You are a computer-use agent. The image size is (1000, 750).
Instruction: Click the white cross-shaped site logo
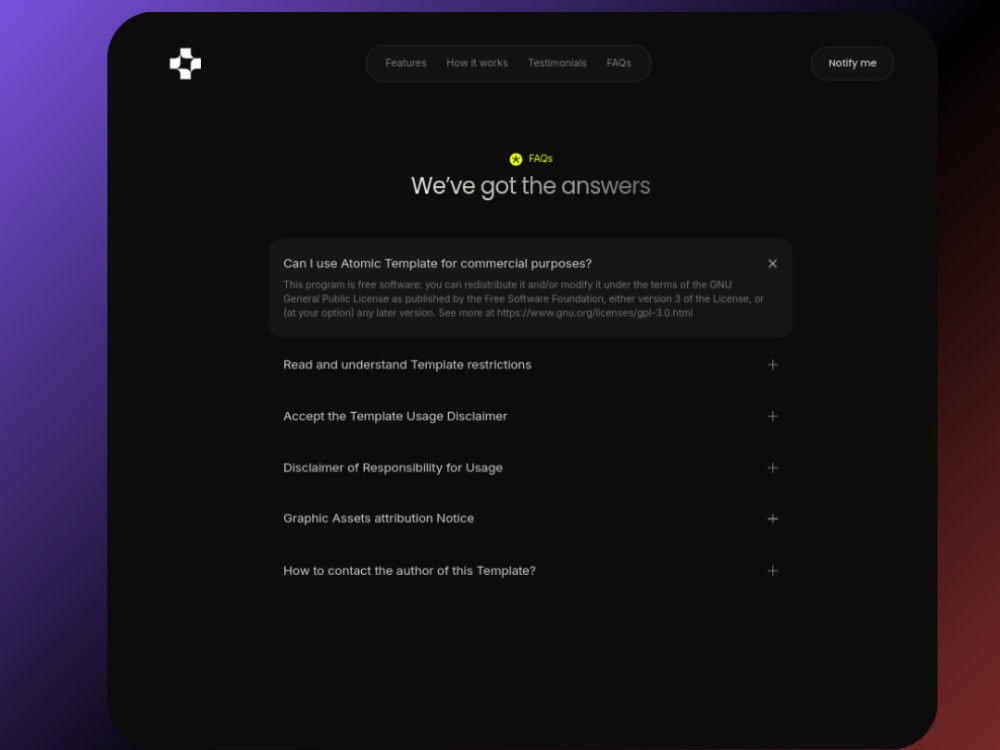pyautogui.click(x=185, y=63)
